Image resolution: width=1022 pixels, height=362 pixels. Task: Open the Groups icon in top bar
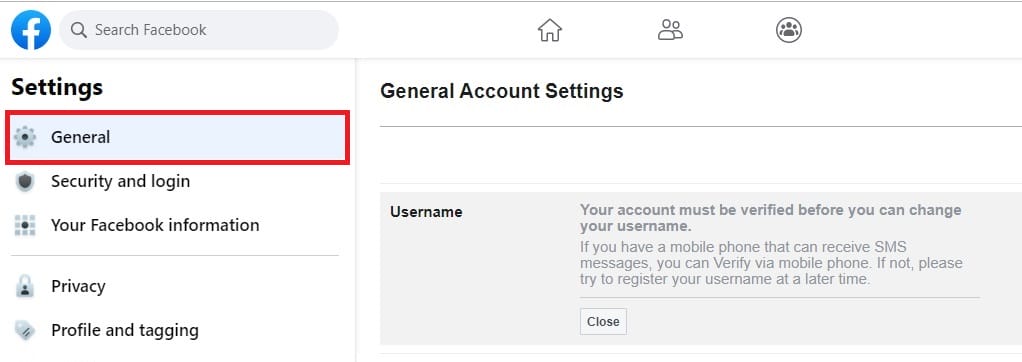click(789, 30)
